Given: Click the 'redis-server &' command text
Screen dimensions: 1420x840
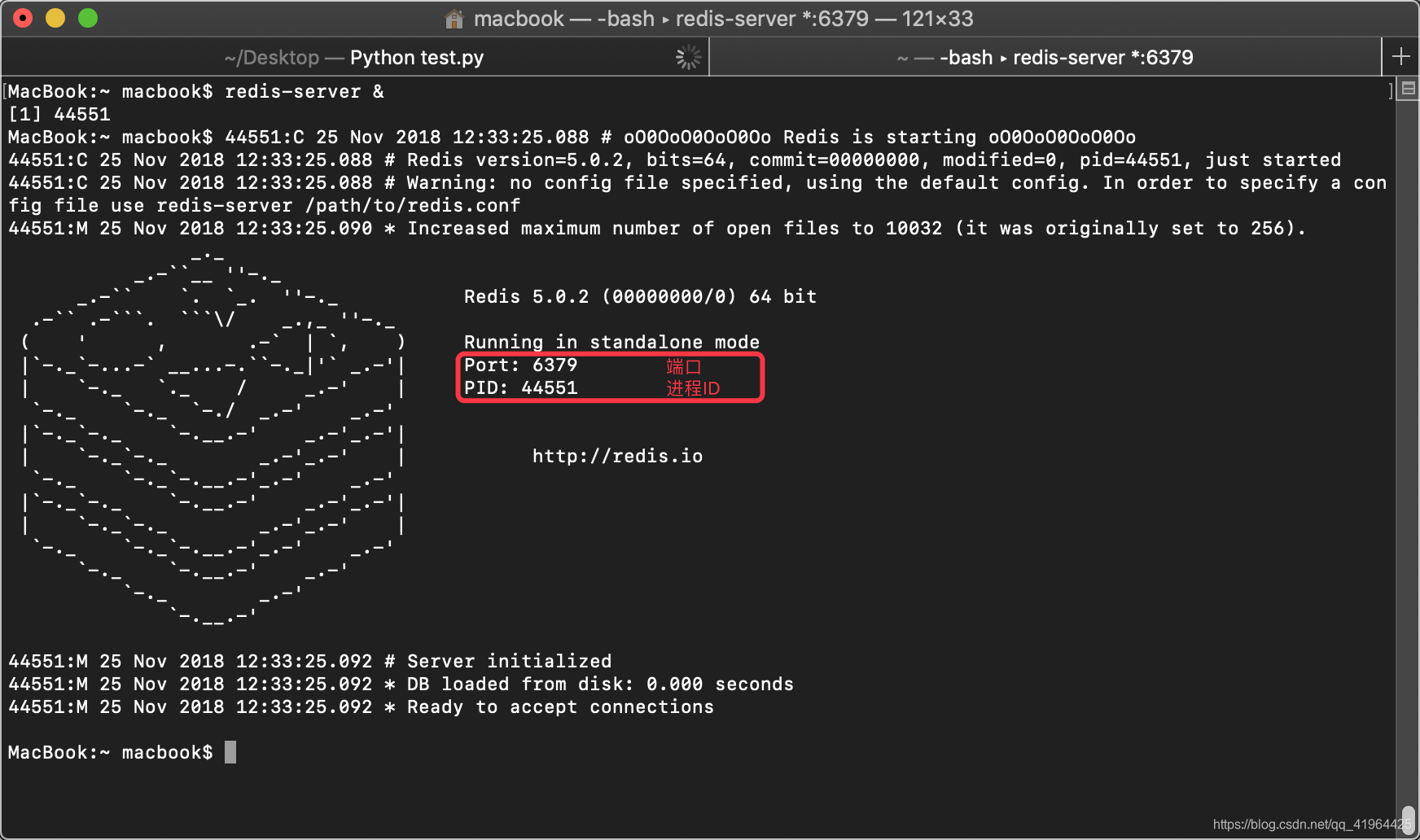Looking at the screenshot, I should [305, 92].
